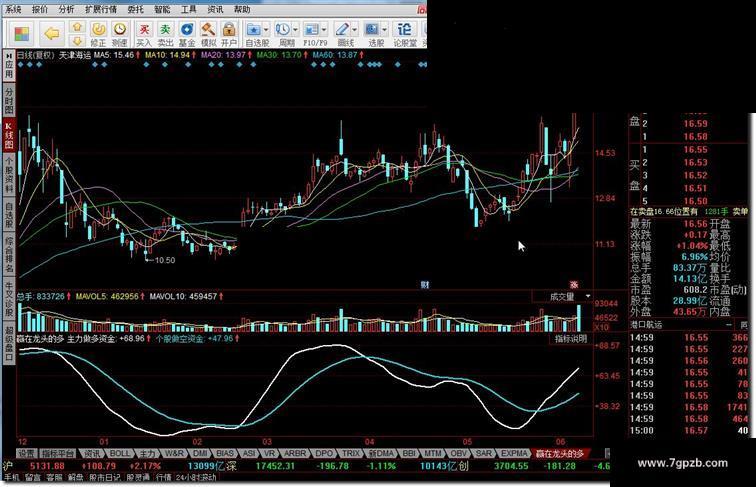Click the 留言 status bar link
This screenshot has width=756, height=487.
pyautogui.click(x=33, y=477)
